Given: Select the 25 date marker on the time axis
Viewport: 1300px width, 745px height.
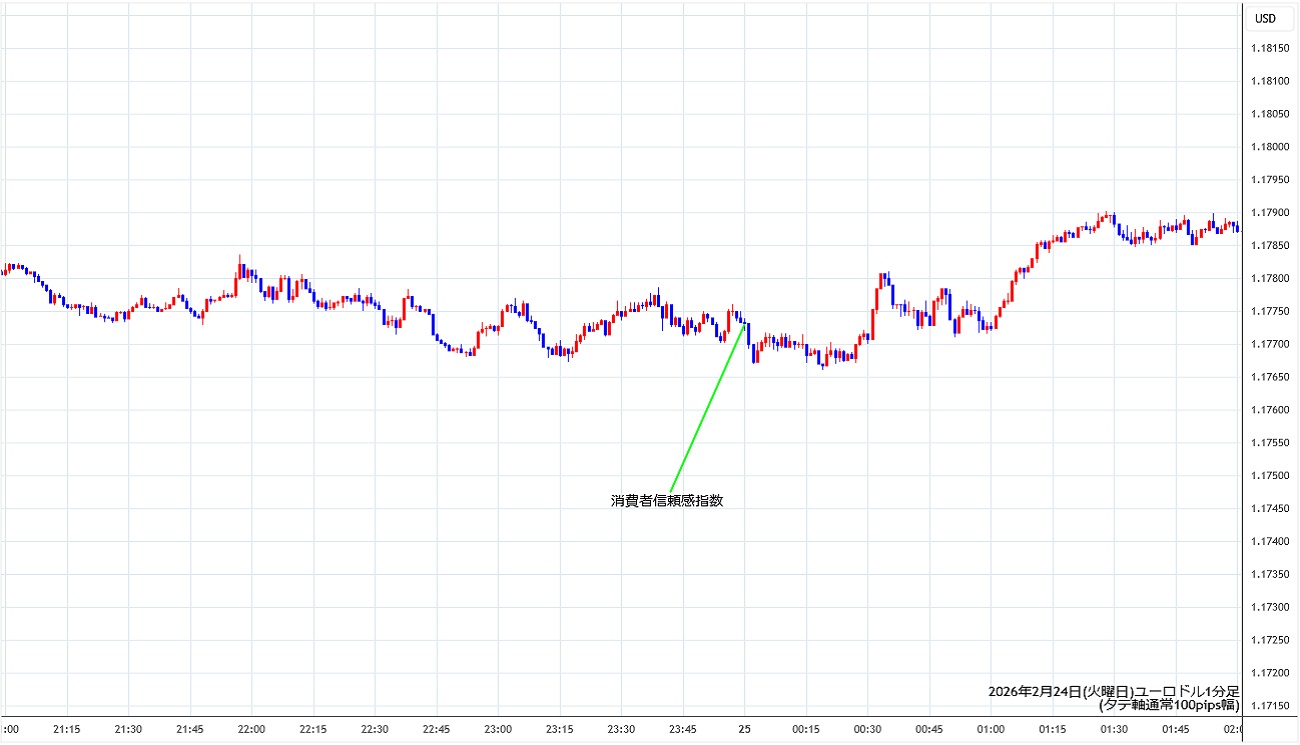Looking at the screenshot, I should 744,729.
